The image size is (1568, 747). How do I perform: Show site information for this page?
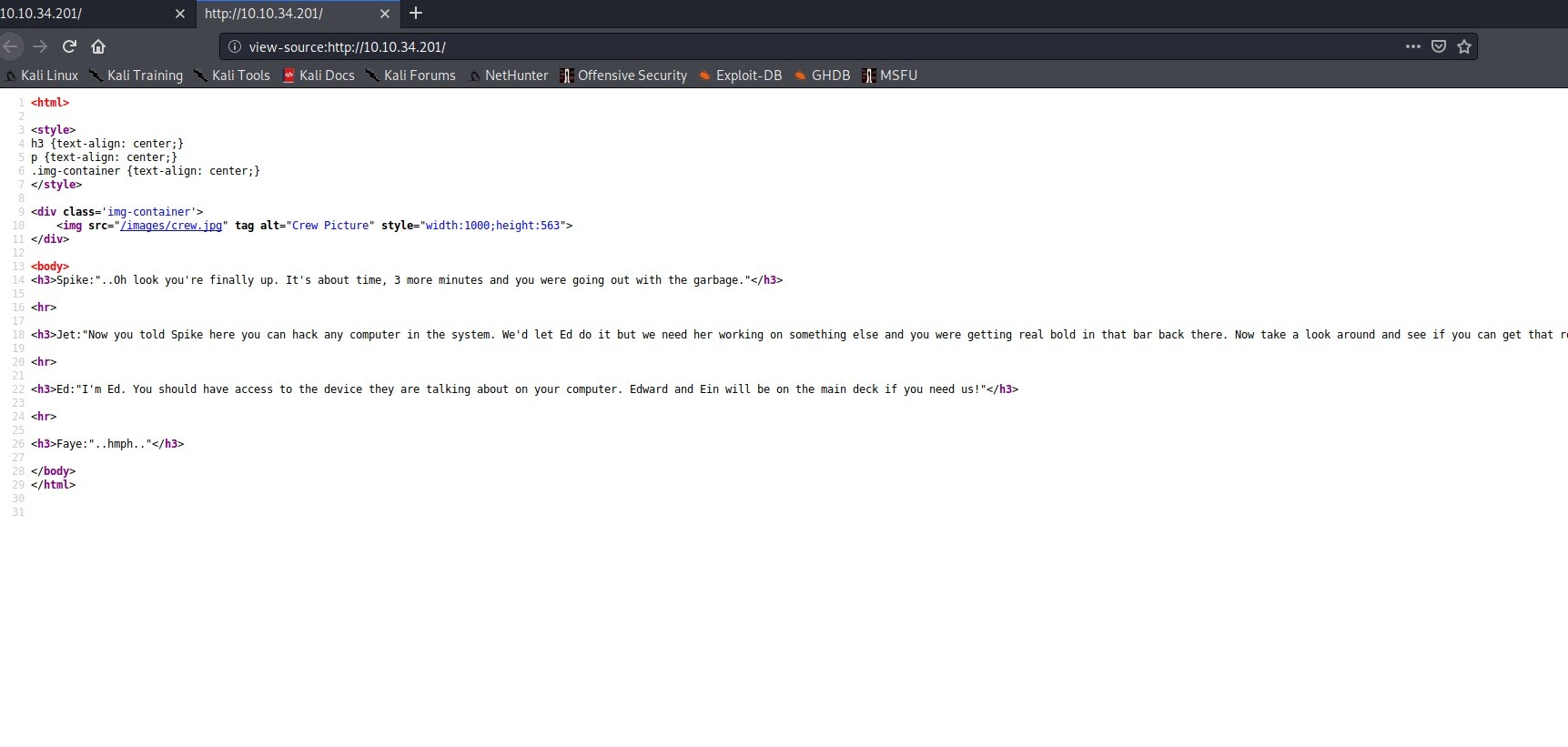(234, 46)
